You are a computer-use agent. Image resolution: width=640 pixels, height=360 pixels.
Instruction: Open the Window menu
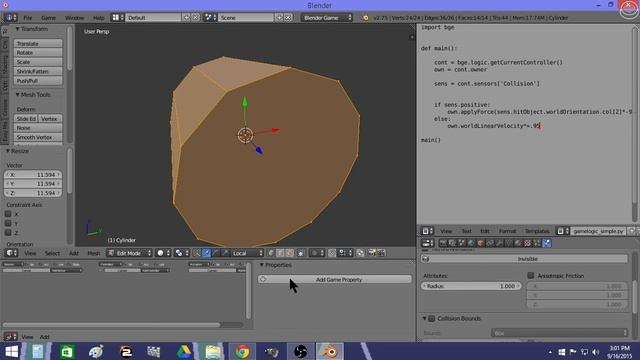point(74,18)
